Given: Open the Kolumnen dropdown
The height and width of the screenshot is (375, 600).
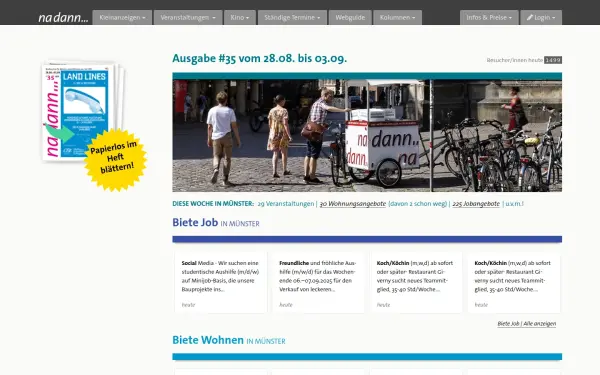Looking at the screenshot, I should click(397, 18).
